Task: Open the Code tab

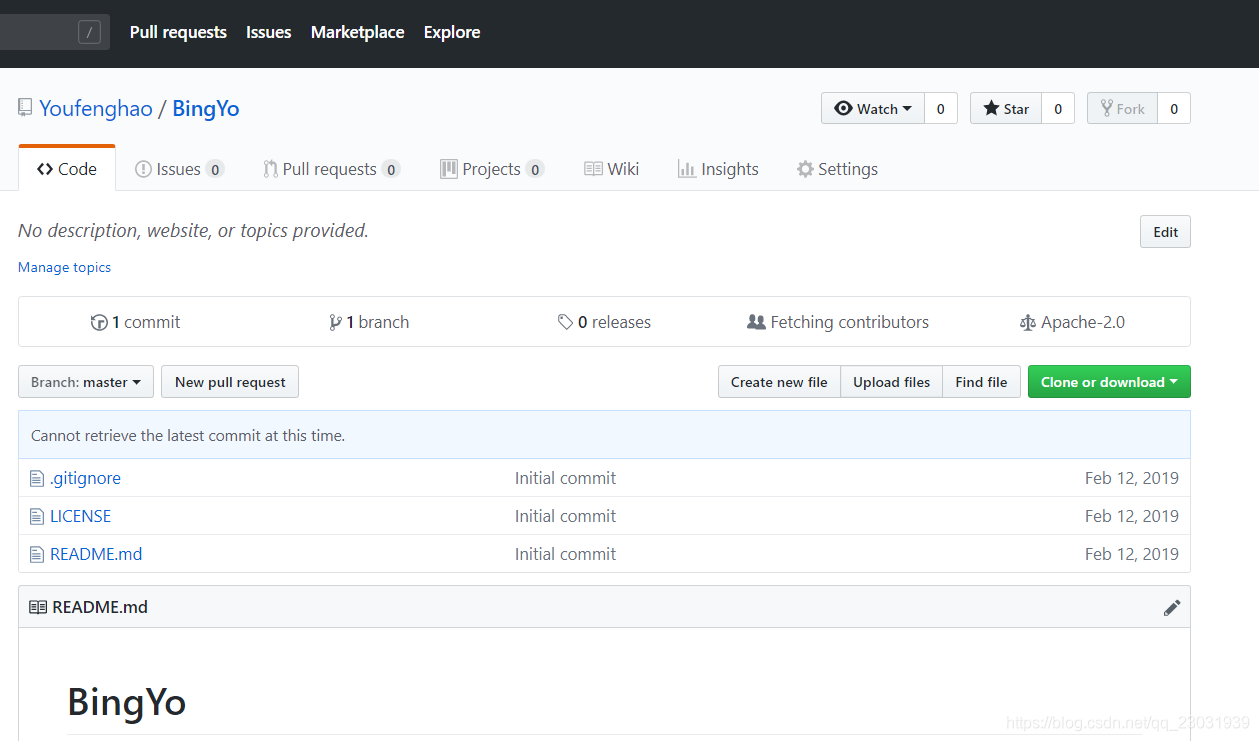Action: pyautogui.click(x=67, y=169)
